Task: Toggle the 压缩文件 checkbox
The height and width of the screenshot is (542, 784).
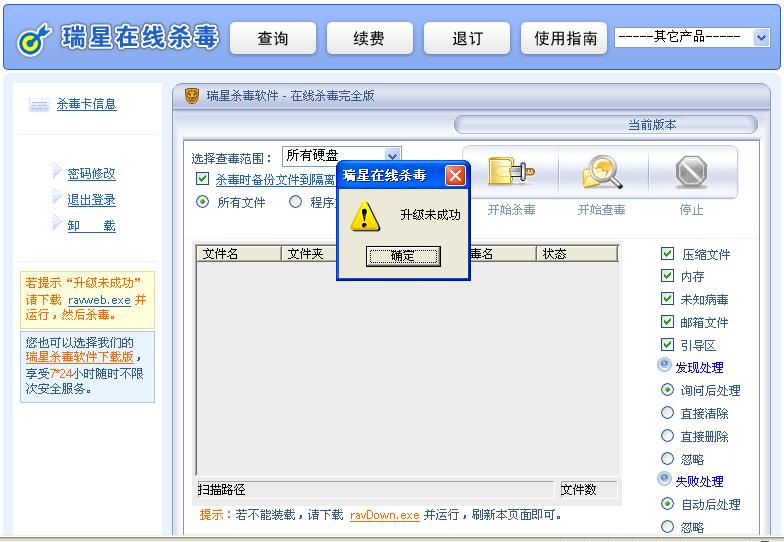Action: [x=667, y=254]
